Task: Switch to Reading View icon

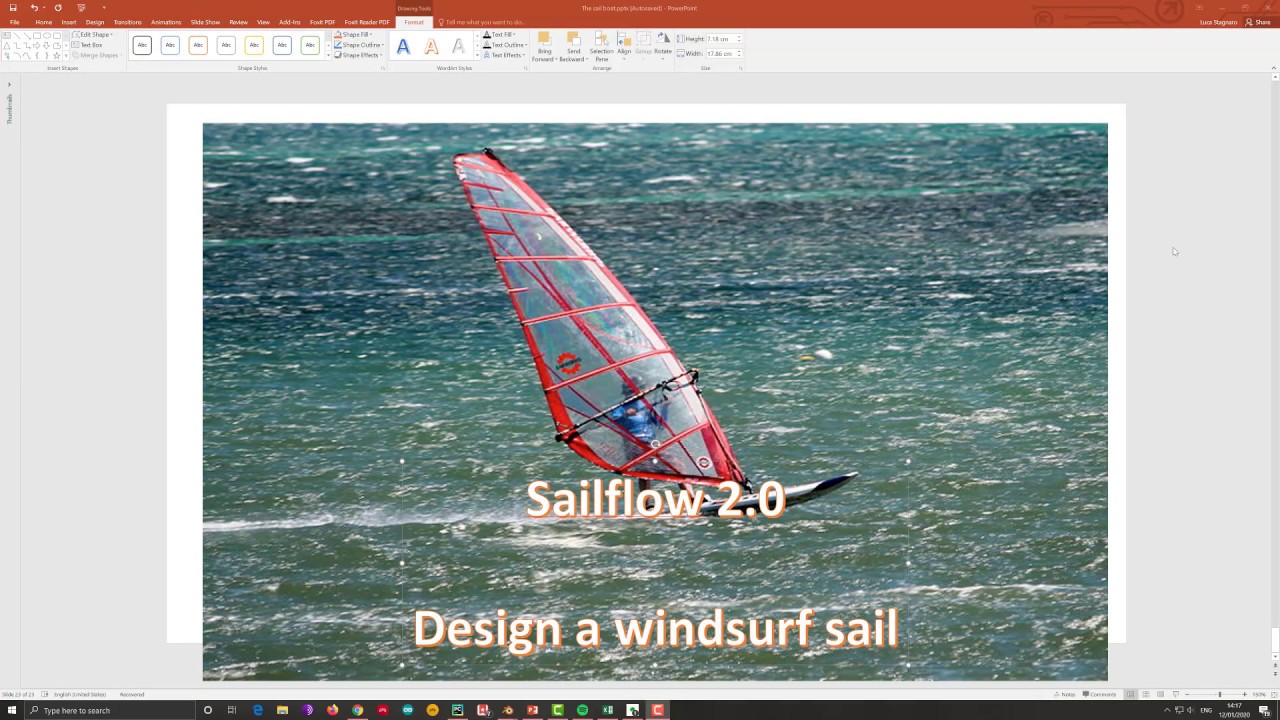Action: [1160, 694]
